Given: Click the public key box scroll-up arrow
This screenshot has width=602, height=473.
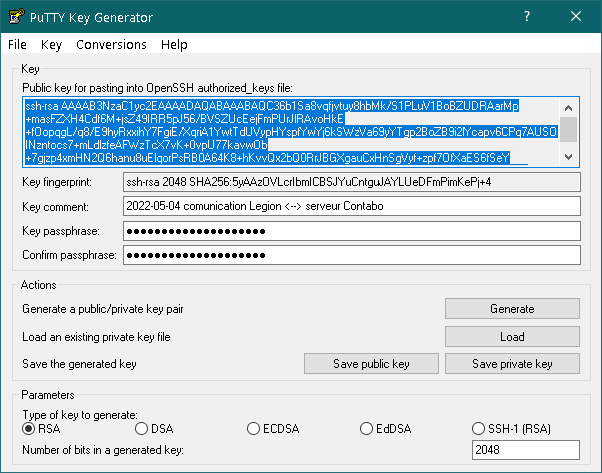Looking at the screenshot, I should pos(569,108).
